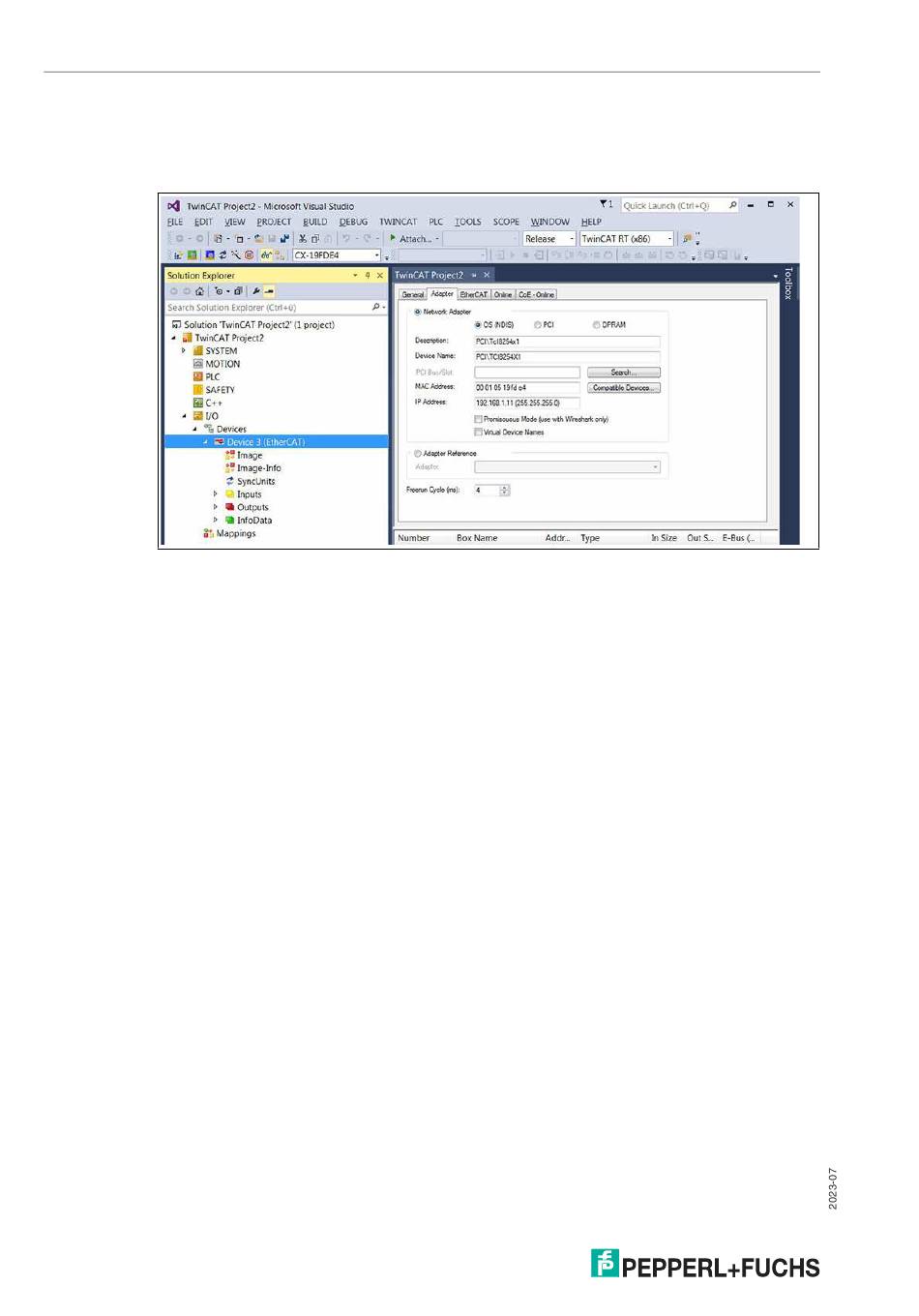
Task: Click the Description text field
Action: [567, 342]
